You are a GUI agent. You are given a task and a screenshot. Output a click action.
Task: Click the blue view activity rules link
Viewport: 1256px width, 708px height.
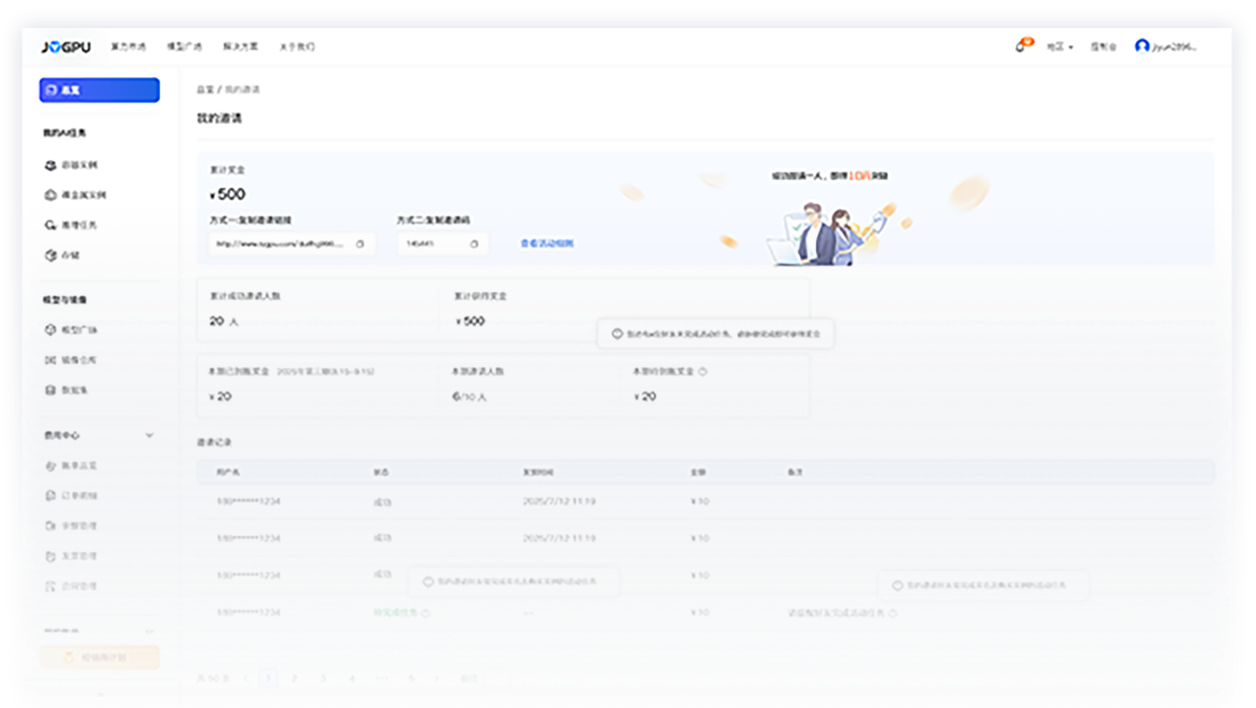tap(547, 243)
